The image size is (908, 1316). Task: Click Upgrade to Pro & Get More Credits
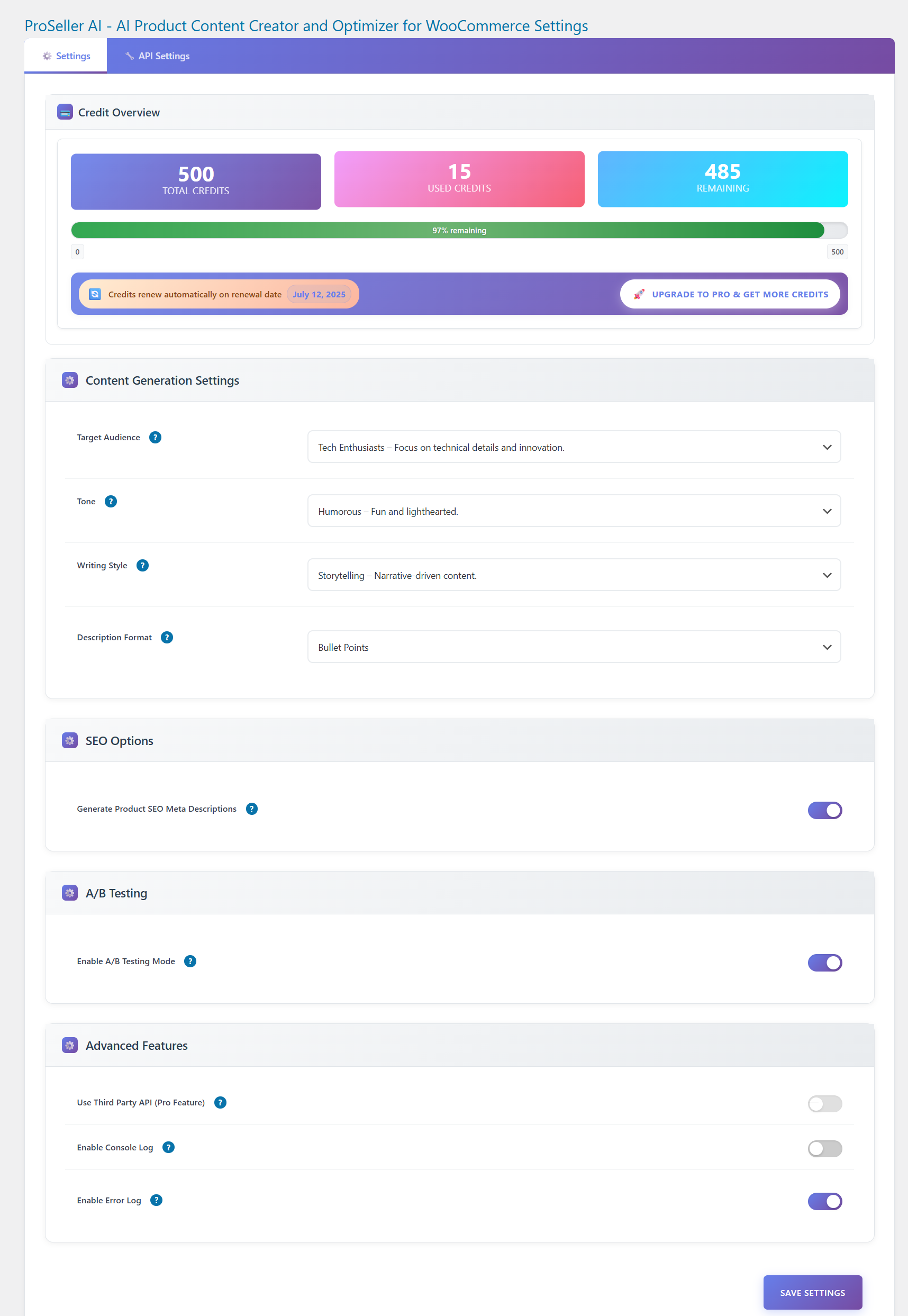click(x=730, y=294)
